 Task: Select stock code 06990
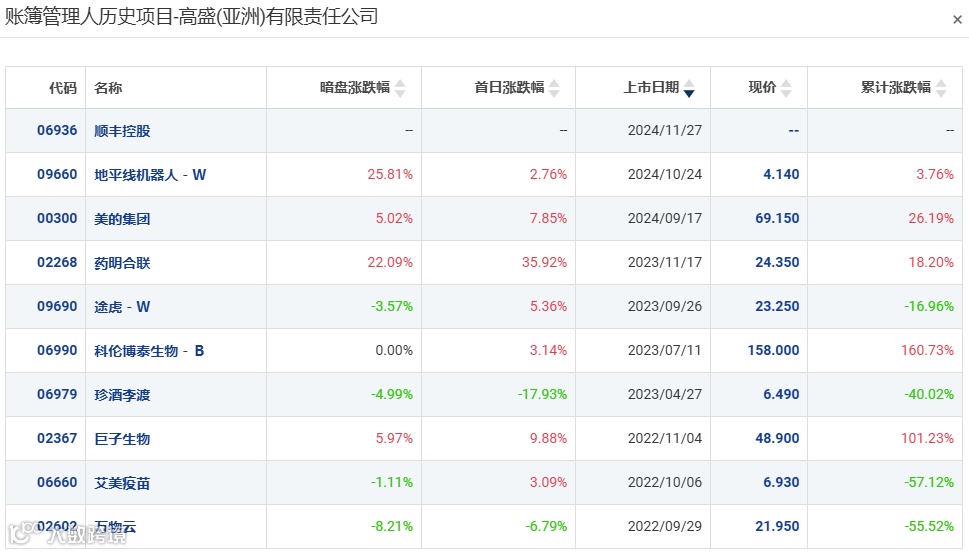[x=57, y=350]
